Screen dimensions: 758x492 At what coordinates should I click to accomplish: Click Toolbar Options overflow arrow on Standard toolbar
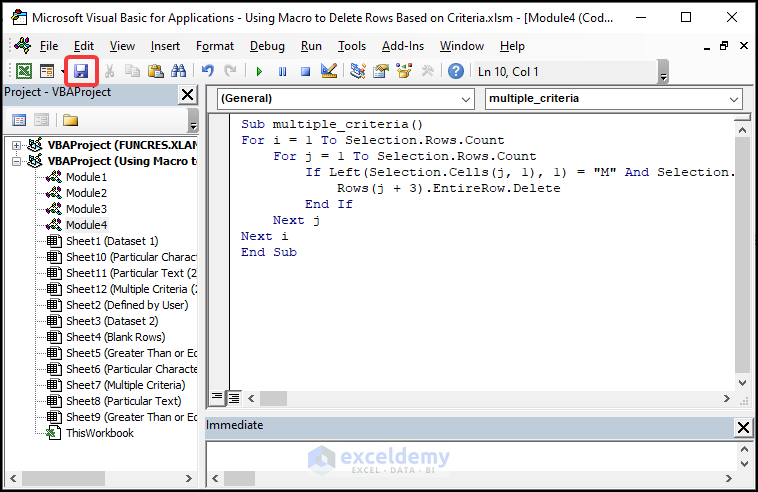(663, 72)
